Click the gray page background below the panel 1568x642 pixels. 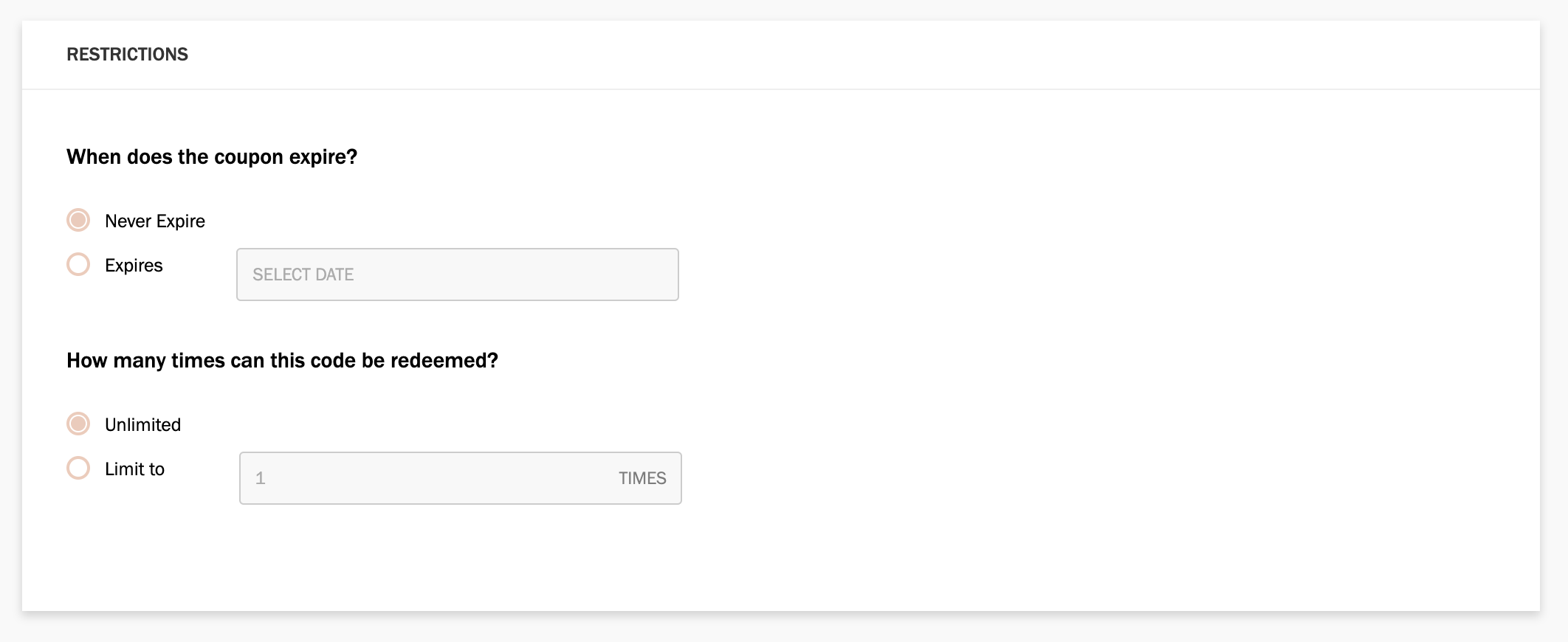point(783,629)
